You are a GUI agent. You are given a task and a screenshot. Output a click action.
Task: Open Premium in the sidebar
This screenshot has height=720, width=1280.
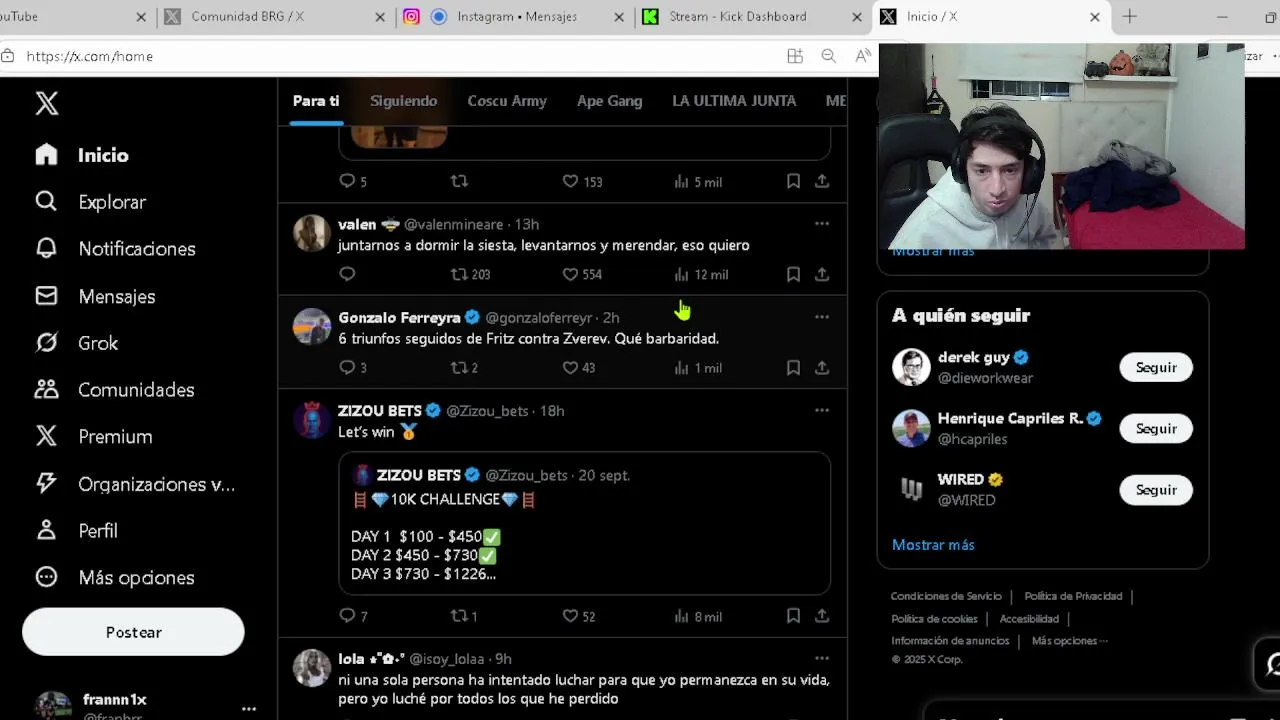94,437
